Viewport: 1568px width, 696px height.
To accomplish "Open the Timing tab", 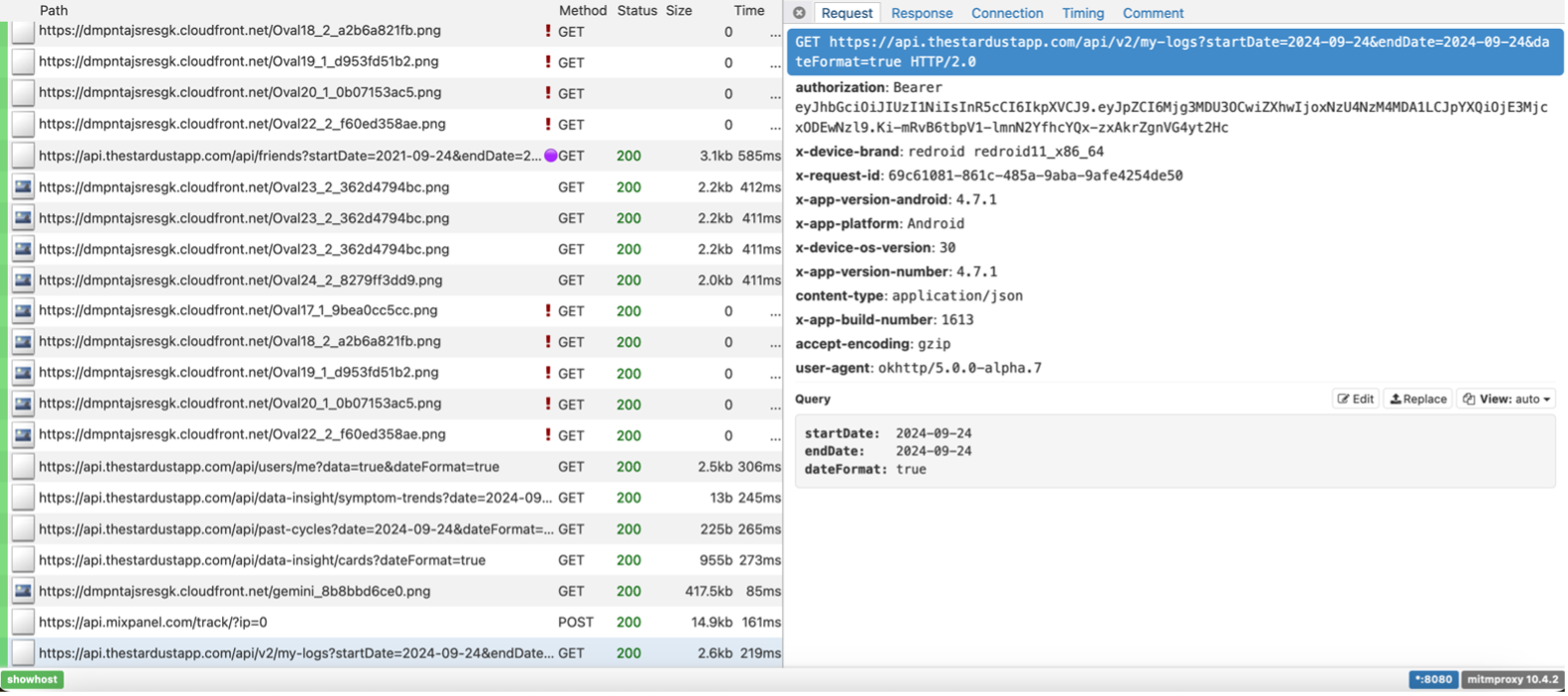I will 1082,13.
